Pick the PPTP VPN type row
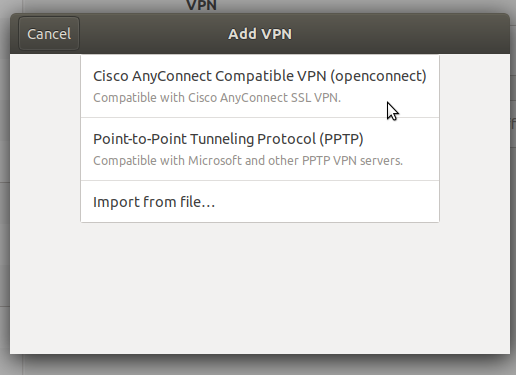The width and height of the screenshot is (516, 375). 260,149
